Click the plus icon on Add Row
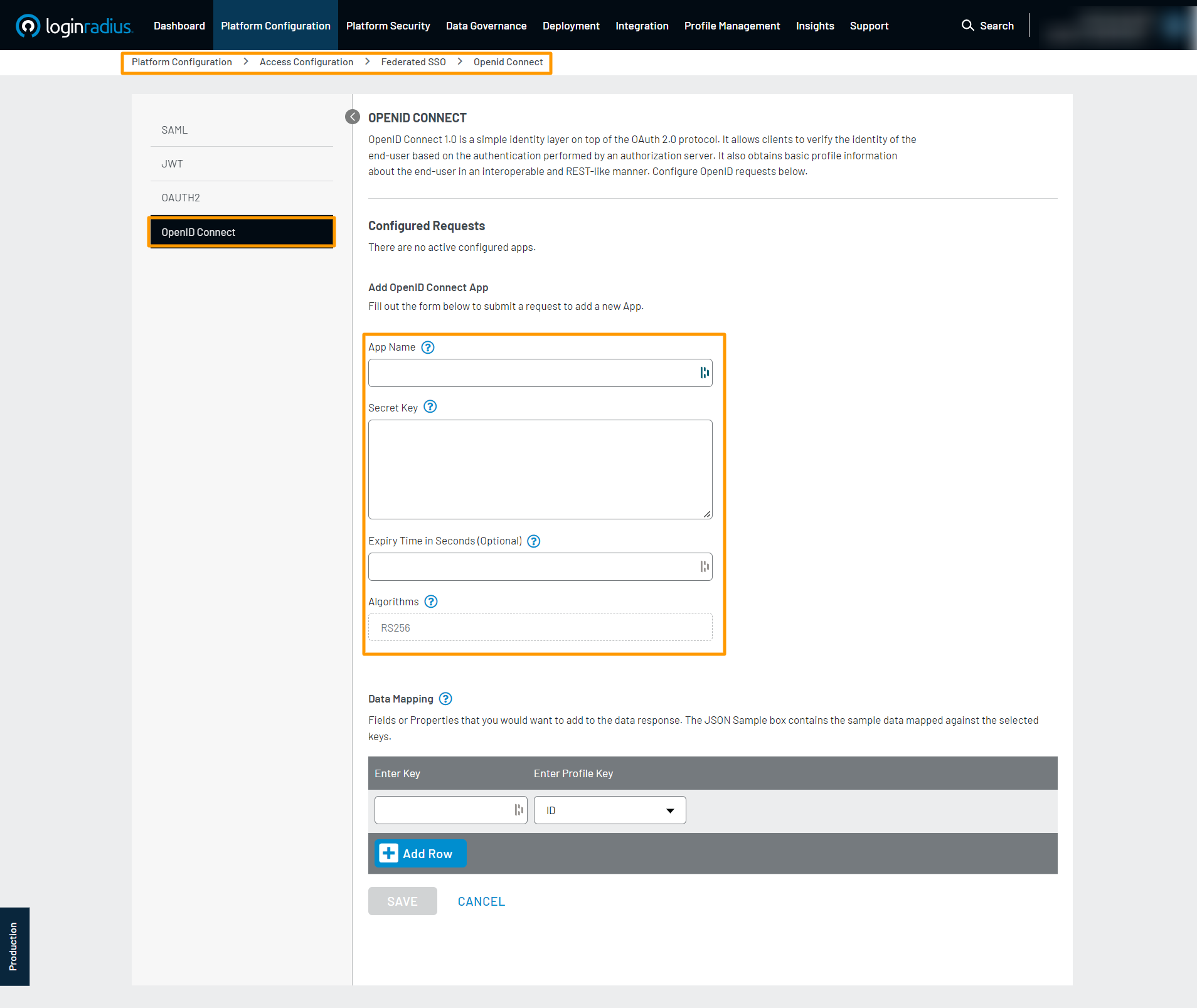The image size is (1197, 1008). (x=388, y=853)
